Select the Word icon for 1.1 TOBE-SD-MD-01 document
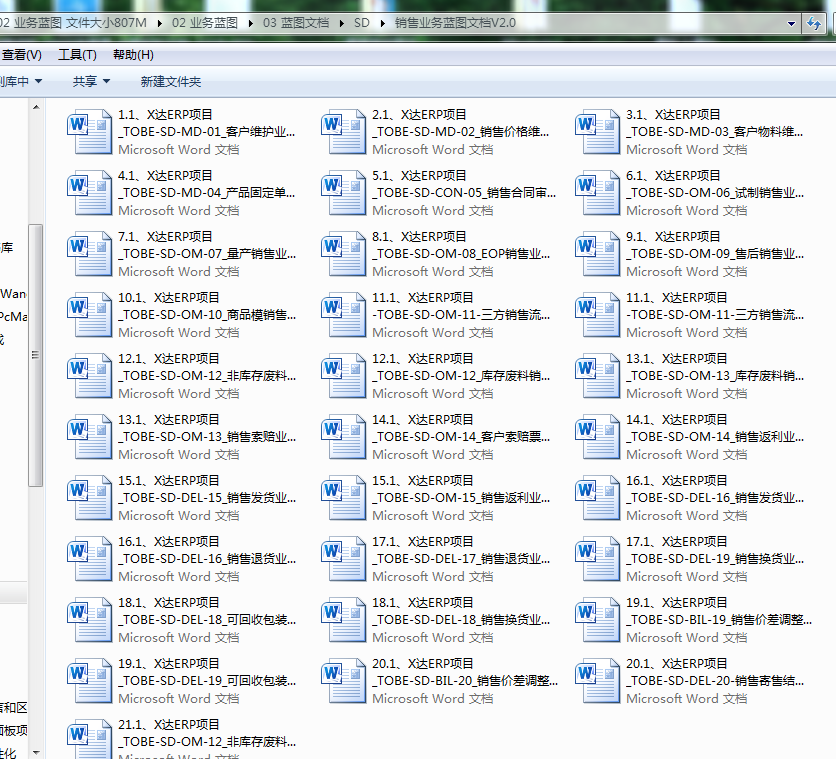Viewport: 836px width, 759px height. tap(90, 129)
